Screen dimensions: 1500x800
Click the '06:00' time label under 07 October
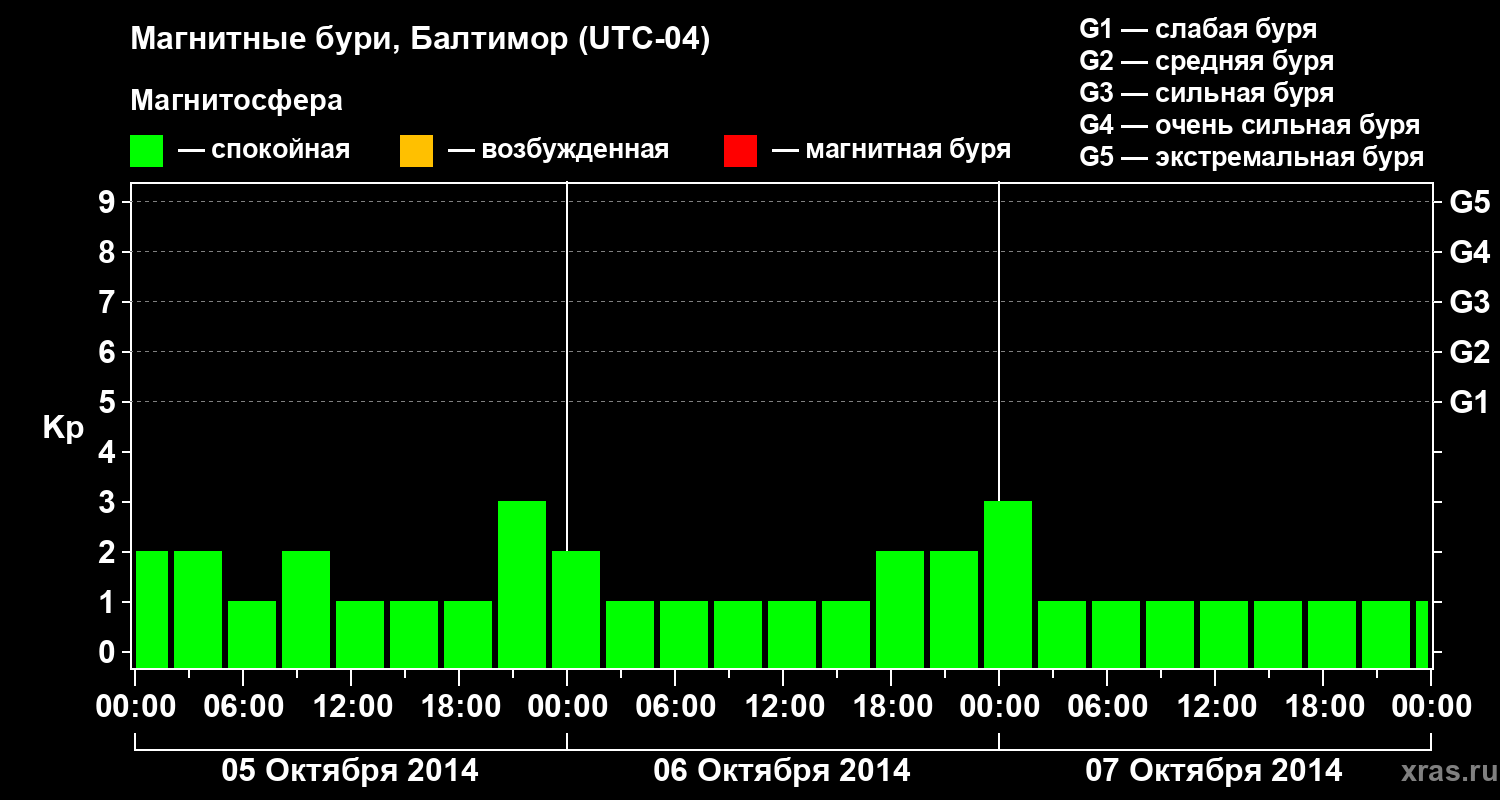(x=1107, y=706)
